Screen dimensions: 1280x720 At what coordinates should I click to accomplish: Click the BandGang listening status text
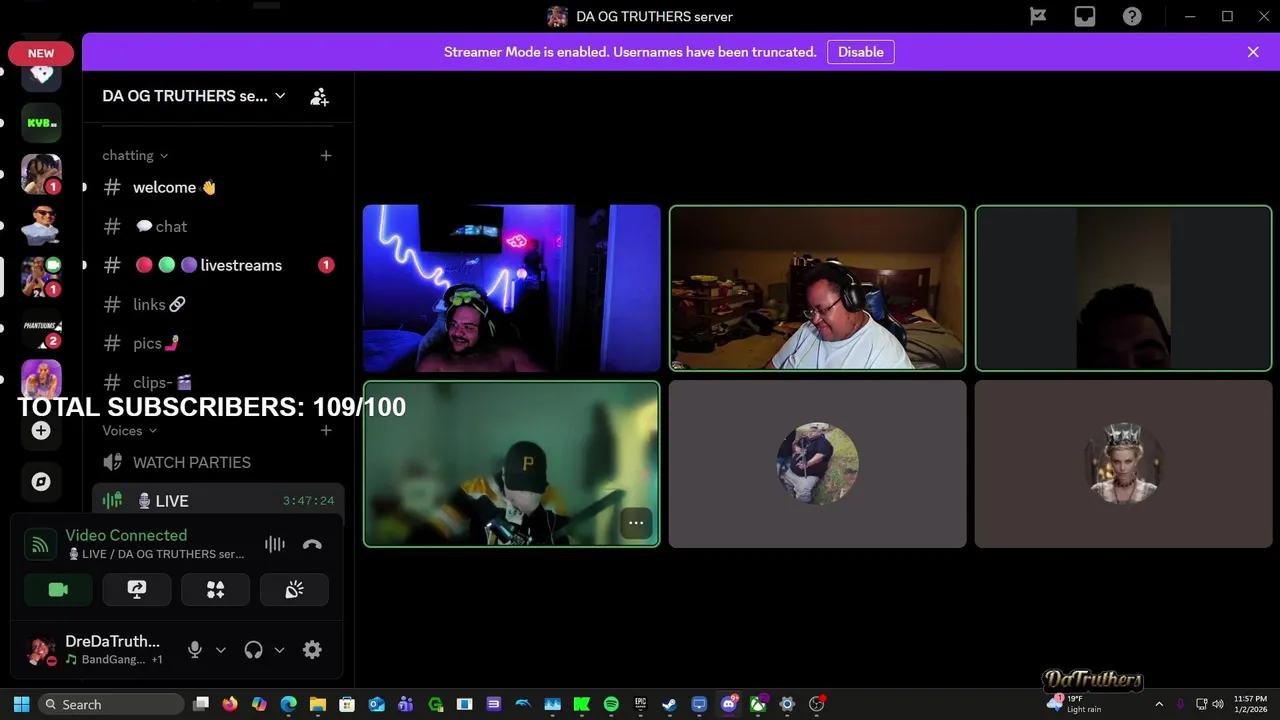pyautogui.click(x=113, y=660)
